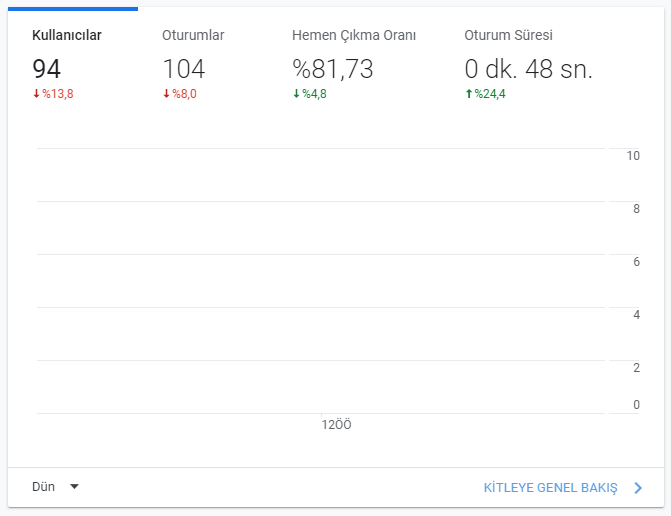Click the chevron next to KİTLEYE GENEL BAKIŞ

tap(638, 488)
